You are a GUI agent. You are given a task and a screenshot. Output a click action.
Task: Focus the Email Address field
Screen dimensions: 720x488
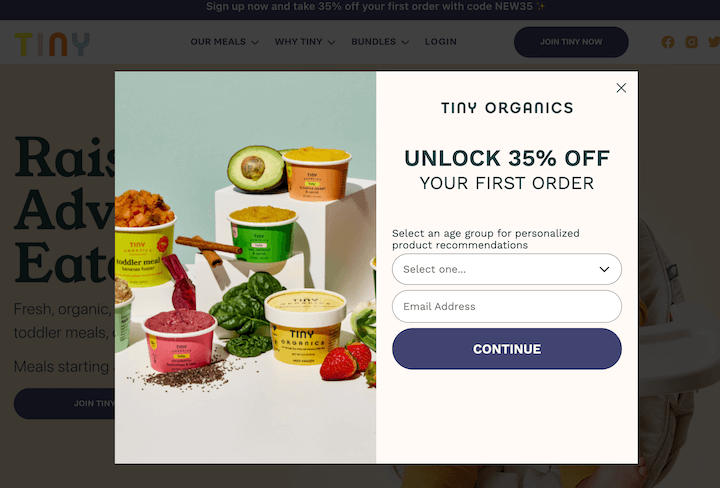point(506,306)
